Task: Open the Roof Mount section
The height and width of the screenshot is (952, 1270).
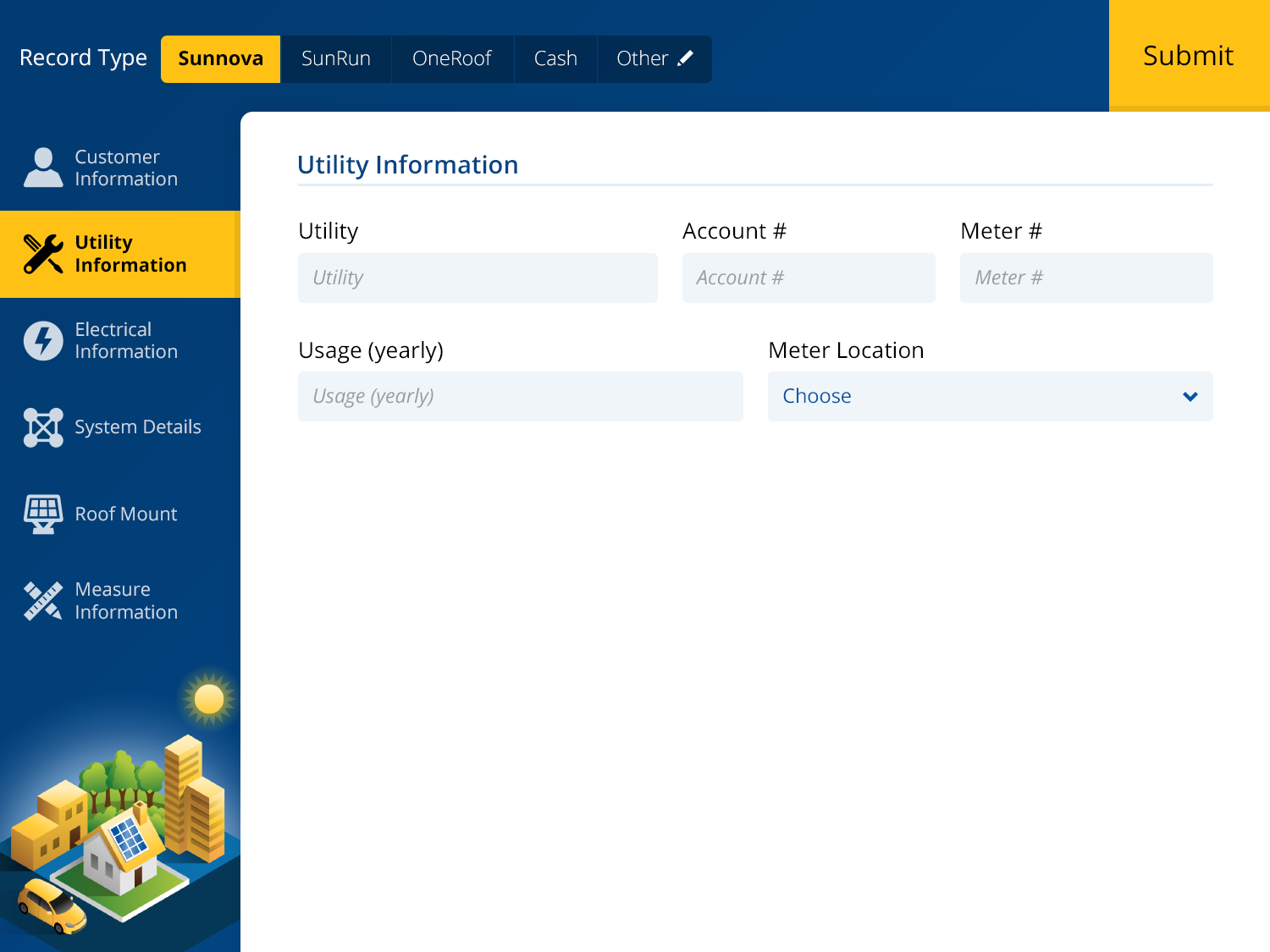Action: point(120,515)
